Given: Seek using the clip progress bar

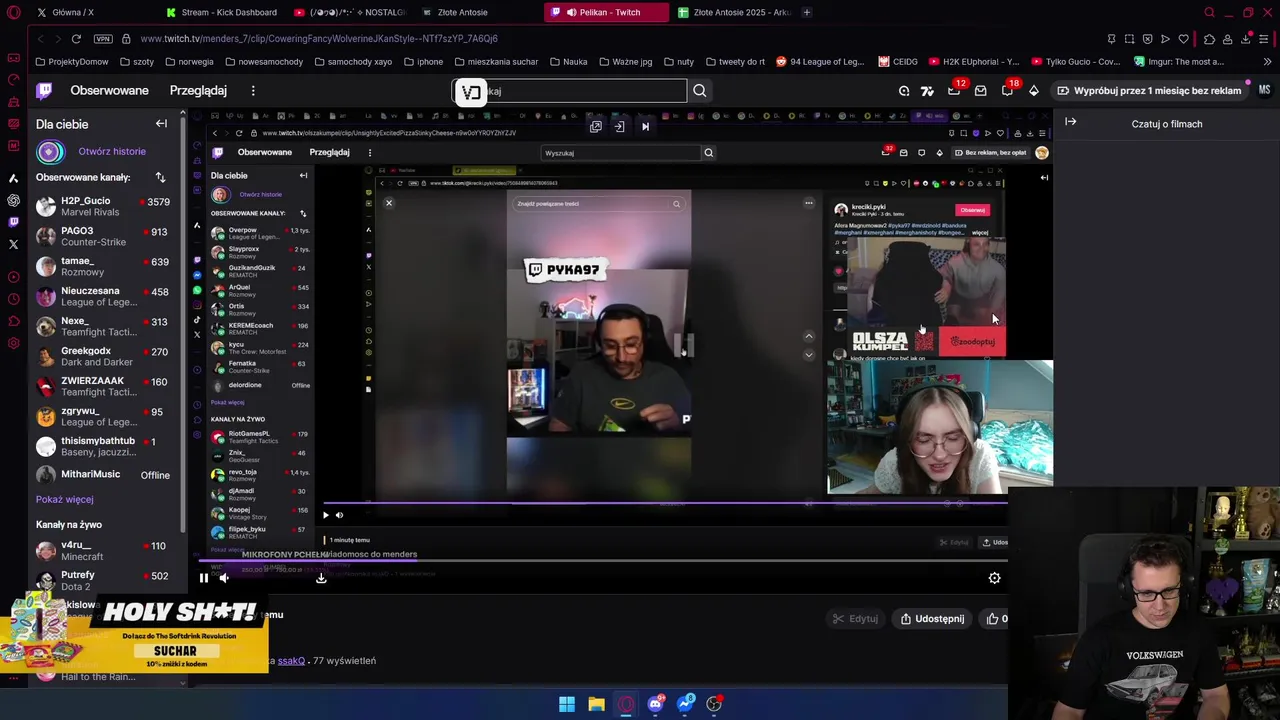Looking at the screenshot, I should point(602,561).
